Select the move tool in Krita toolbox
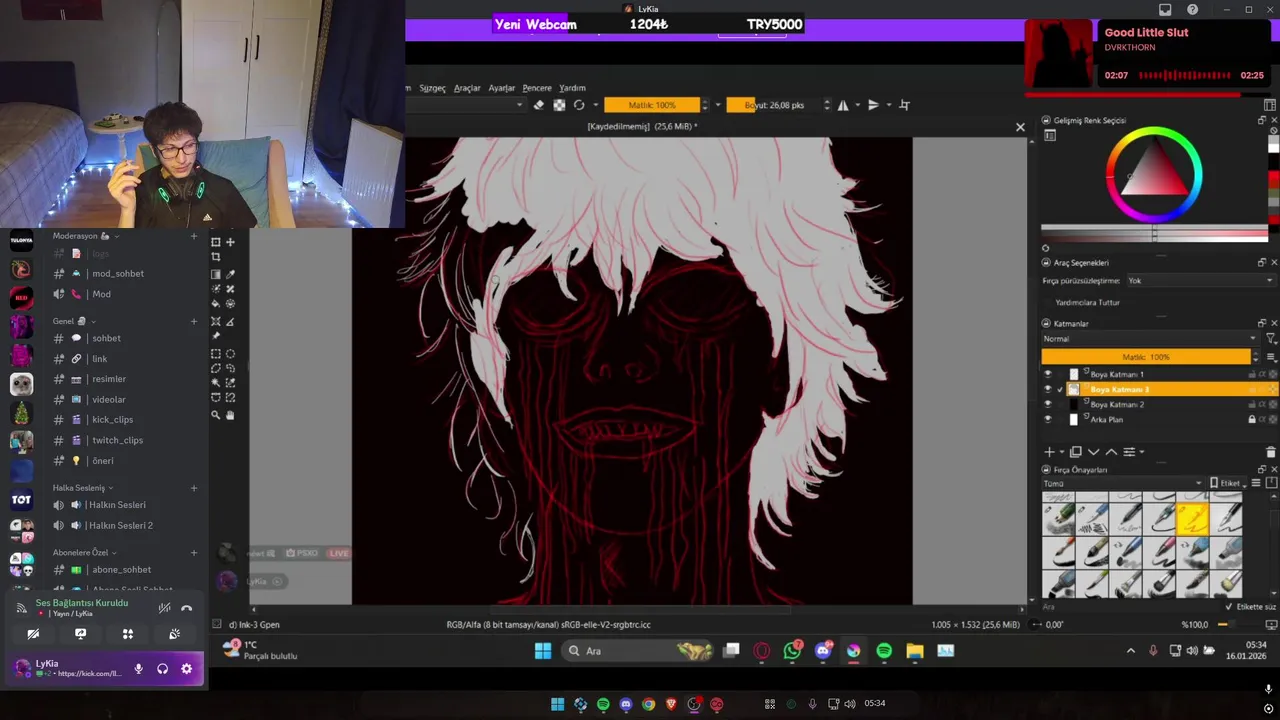Viewport: 1280px width, 720px height. (x=230, y=242)
